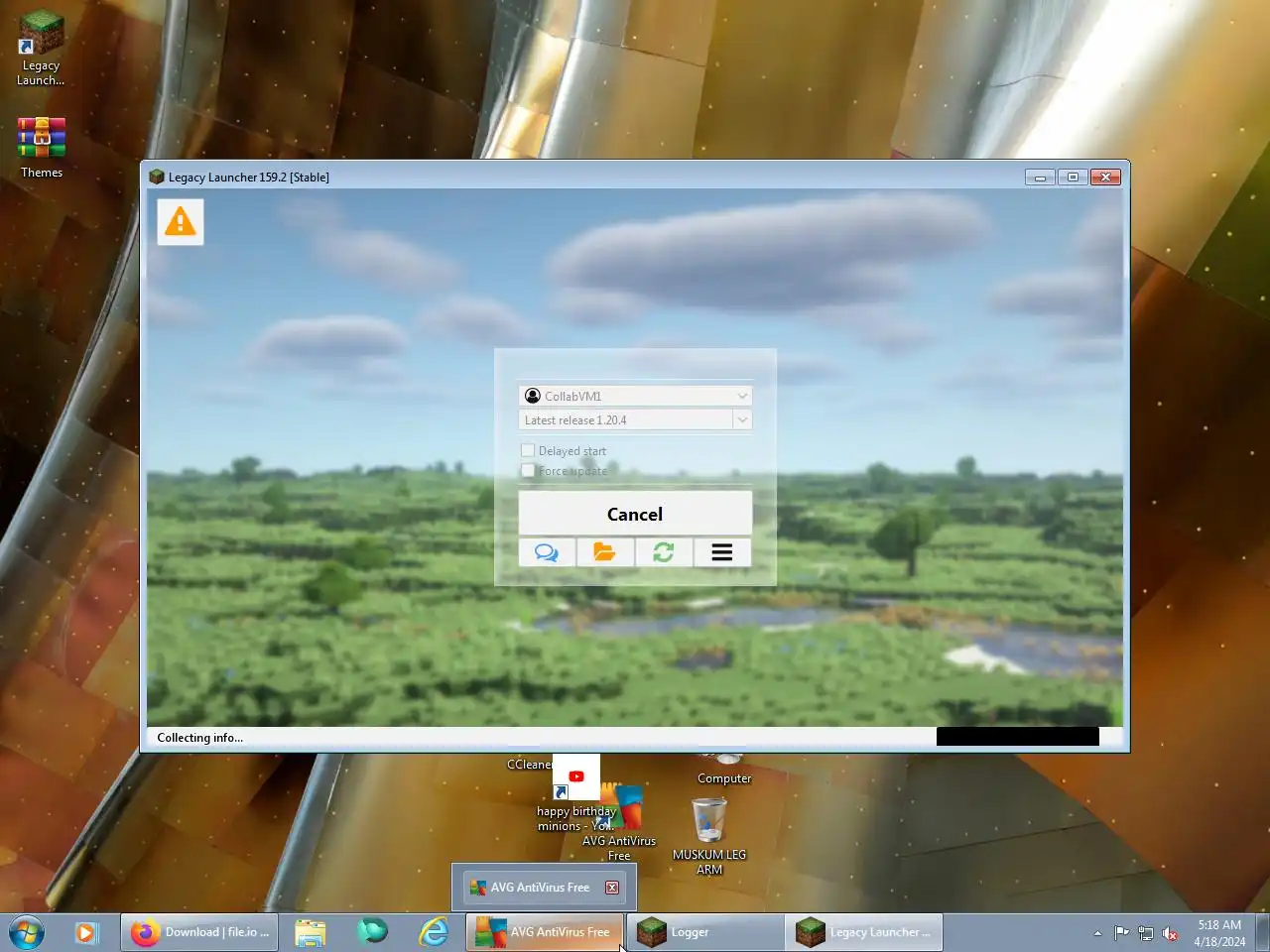Click the Legacy Launcher title bar cube icon
Viewport: 1270px width, 952px height.
[x=156, y=177]
